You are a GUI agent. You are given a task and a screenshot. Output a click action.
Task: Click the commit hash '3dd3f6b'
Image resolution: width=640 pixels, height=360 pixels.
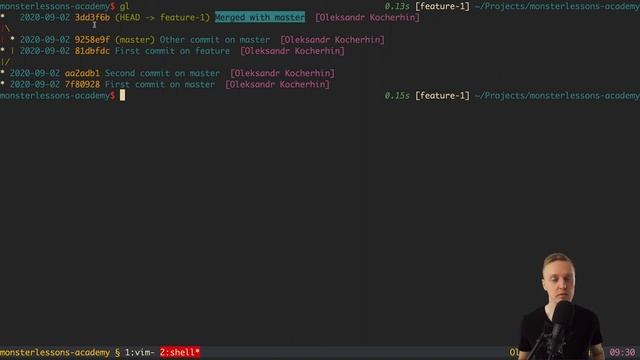(x=92, y=18)
